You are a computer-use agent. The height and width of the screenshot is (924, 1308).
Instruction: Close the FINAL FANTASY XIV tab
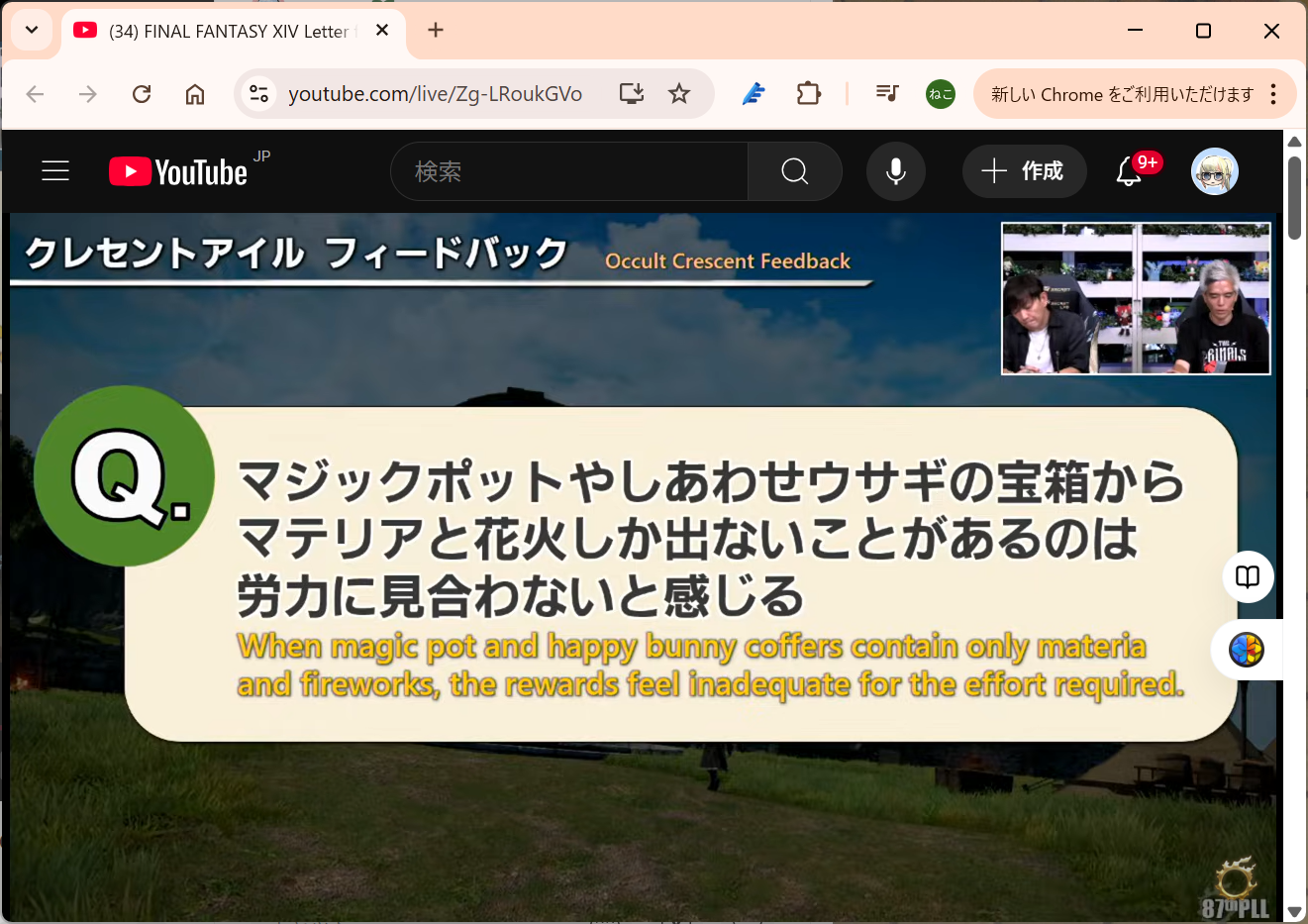coord(382,31)
